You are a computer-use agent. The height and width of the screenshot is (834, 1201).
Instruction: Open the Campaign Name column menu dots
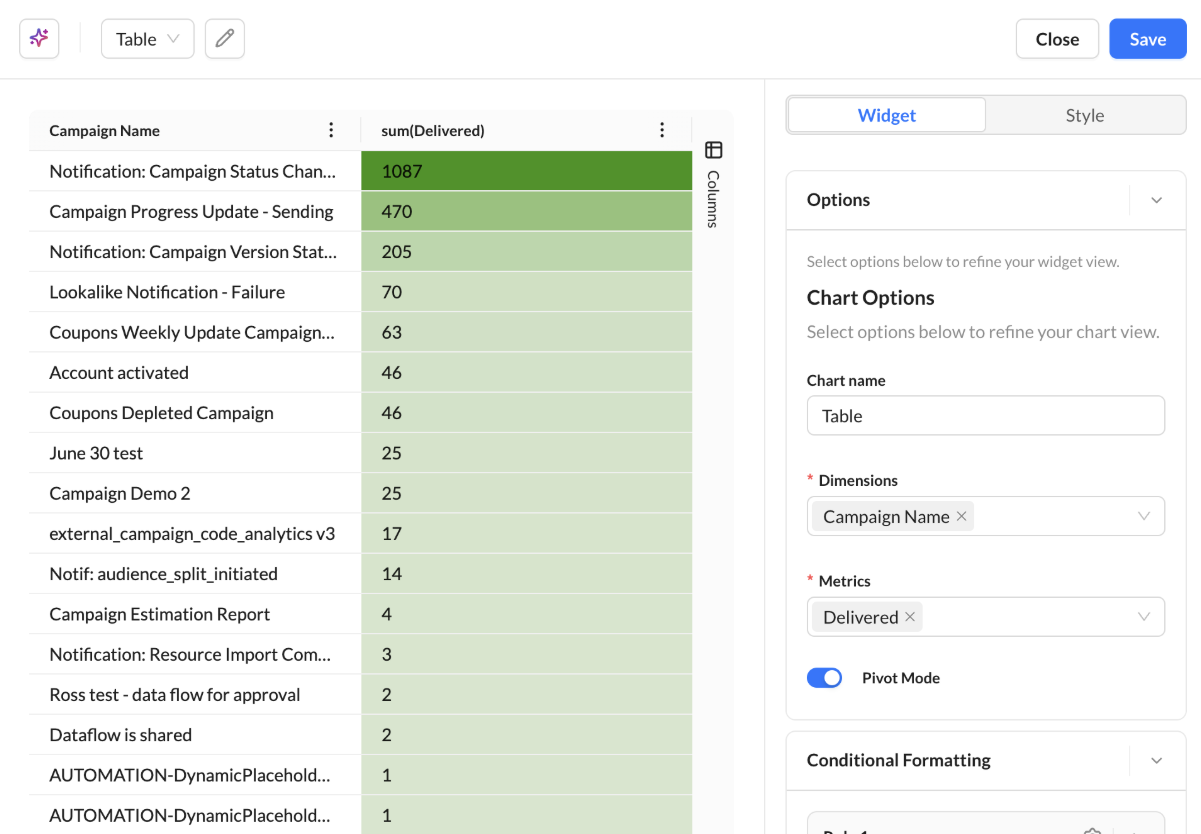pos(332,130)
